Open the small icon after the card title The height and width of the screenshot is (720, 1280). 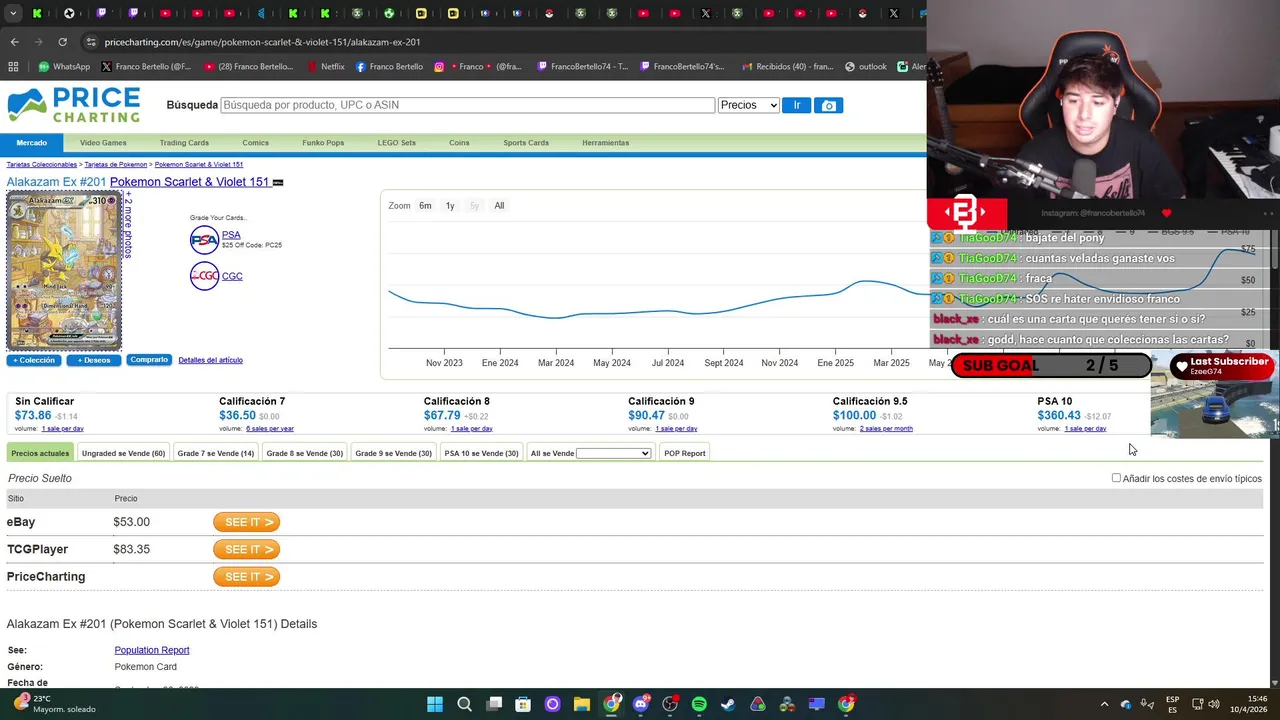tap(278, 183)
